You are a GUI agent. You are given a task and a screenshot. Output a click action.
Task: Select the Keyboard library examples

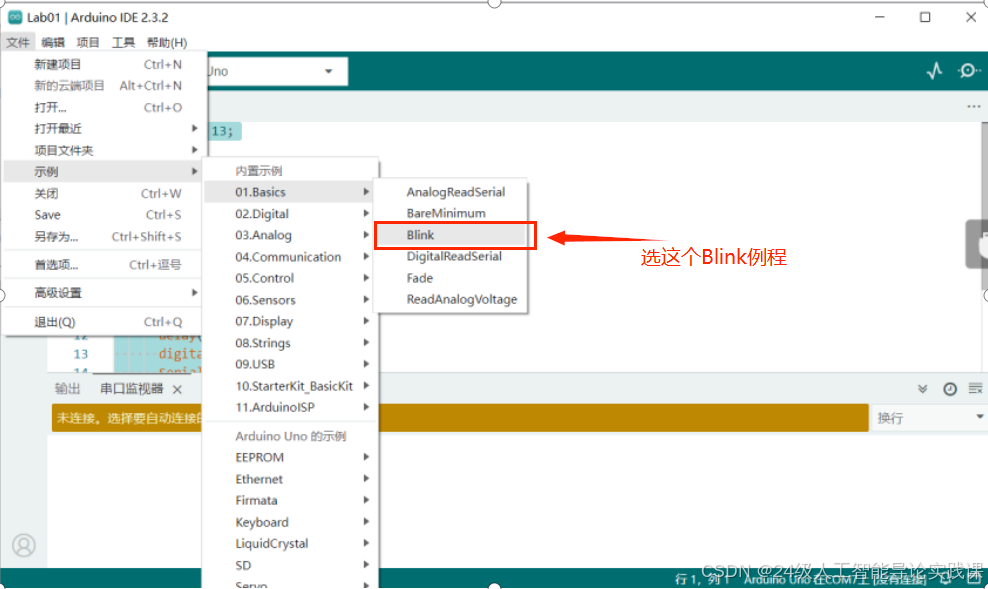tap(291, 522)
